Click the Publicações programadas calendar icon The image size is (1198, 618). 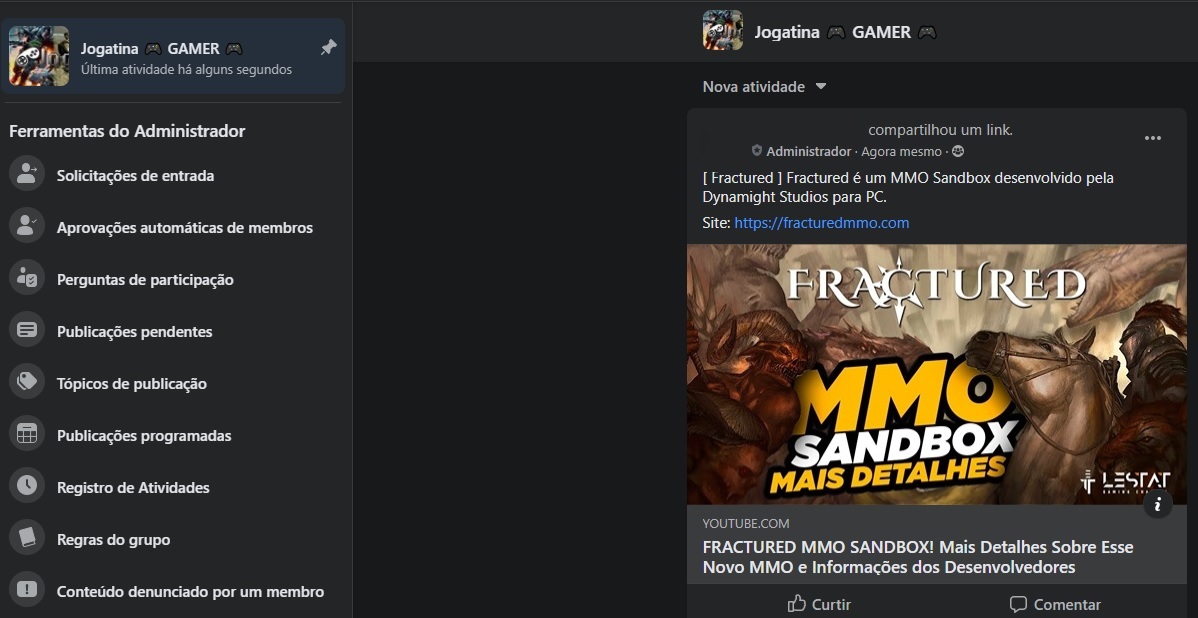coord(27,433)
